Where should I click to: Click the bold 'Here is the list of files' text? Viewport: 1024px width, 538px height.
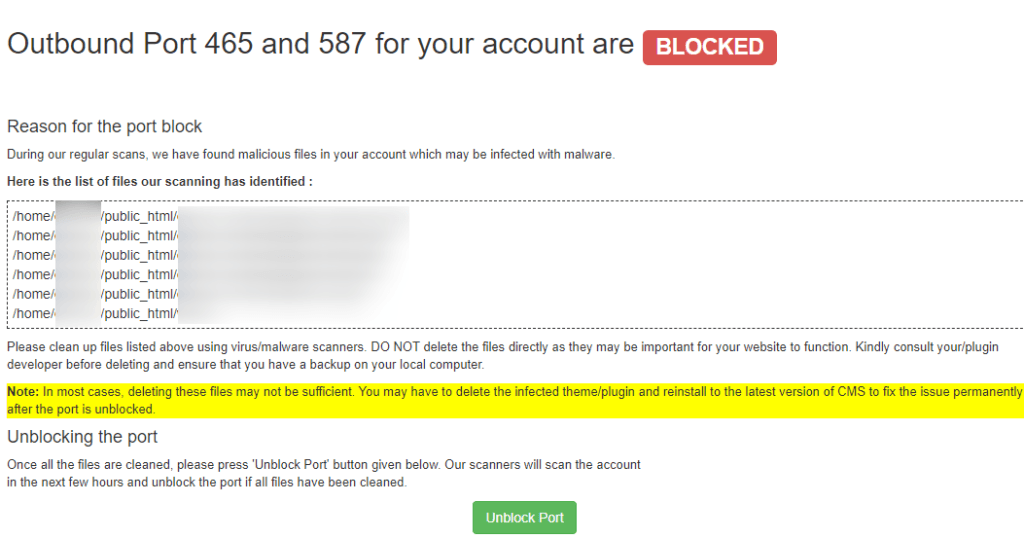tap(160, 182)
